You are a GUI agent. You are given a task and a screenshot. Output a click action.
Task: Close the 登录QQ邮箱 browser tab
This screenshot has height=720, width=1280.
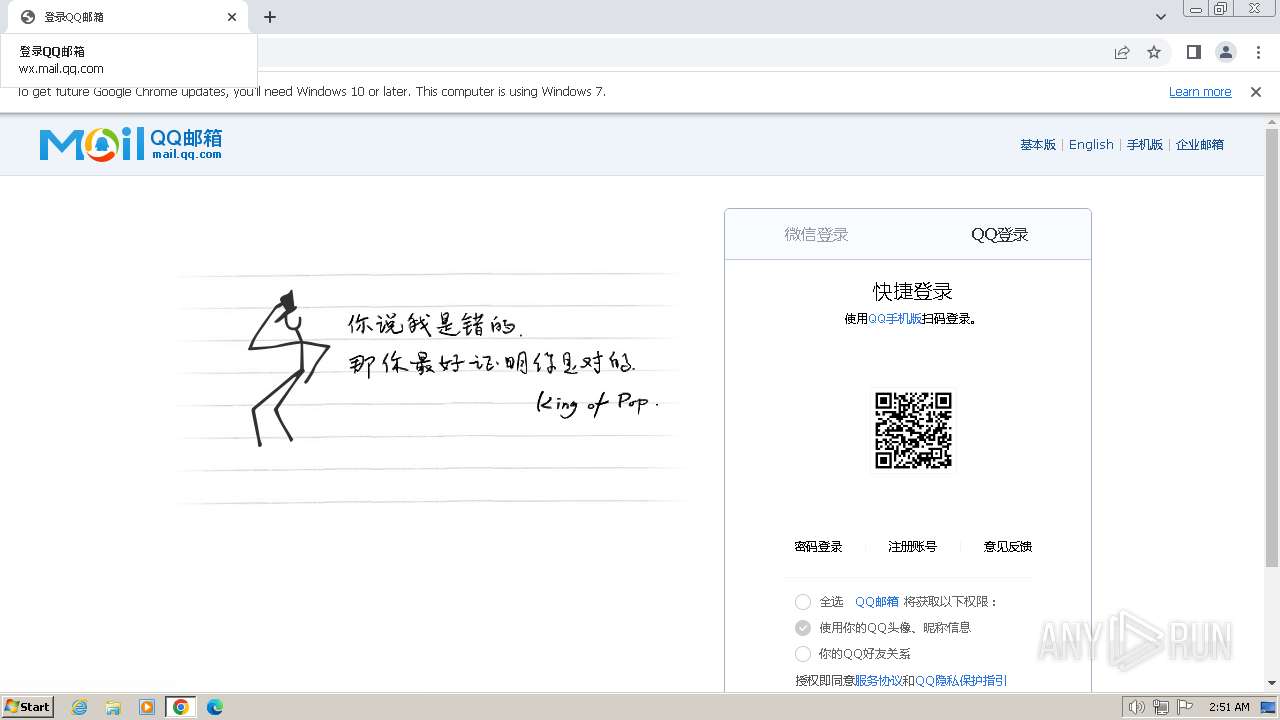pyautogui.click(x=232, y=17)
